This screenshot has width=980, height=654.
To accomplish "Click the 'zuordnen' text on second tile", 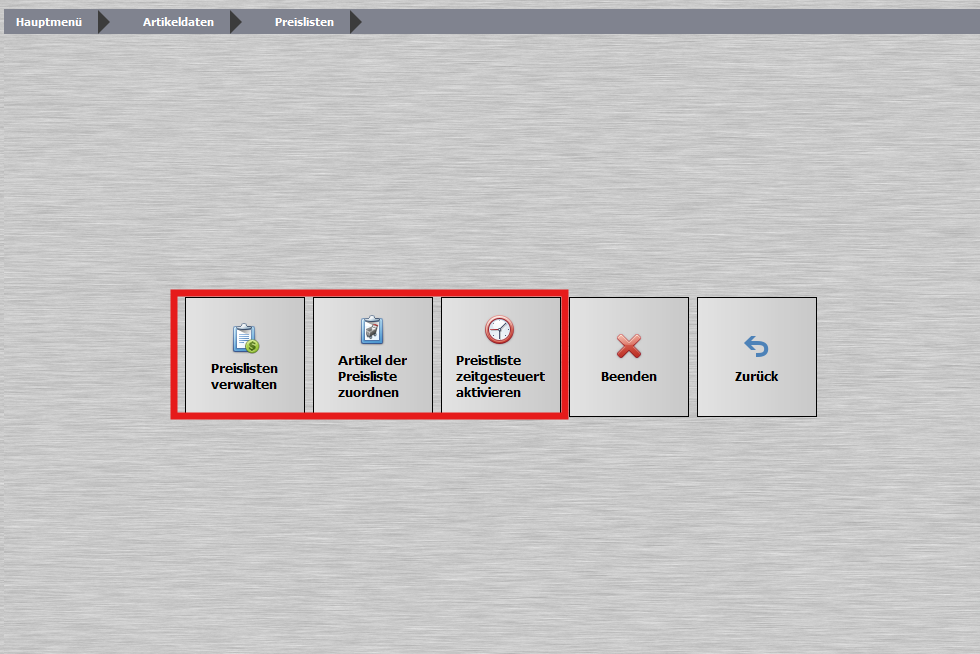I will tap(368, 393).
